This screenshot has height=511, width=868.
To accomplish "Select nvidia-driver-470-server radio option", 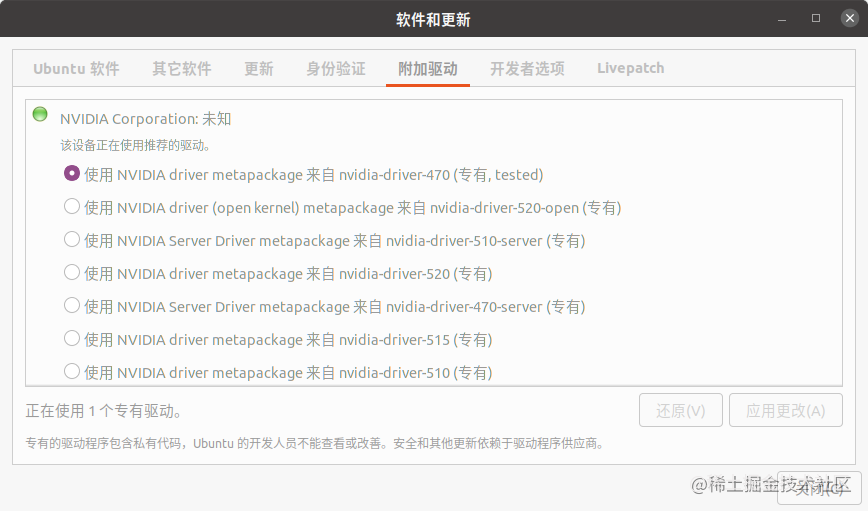I will point(72,305).
